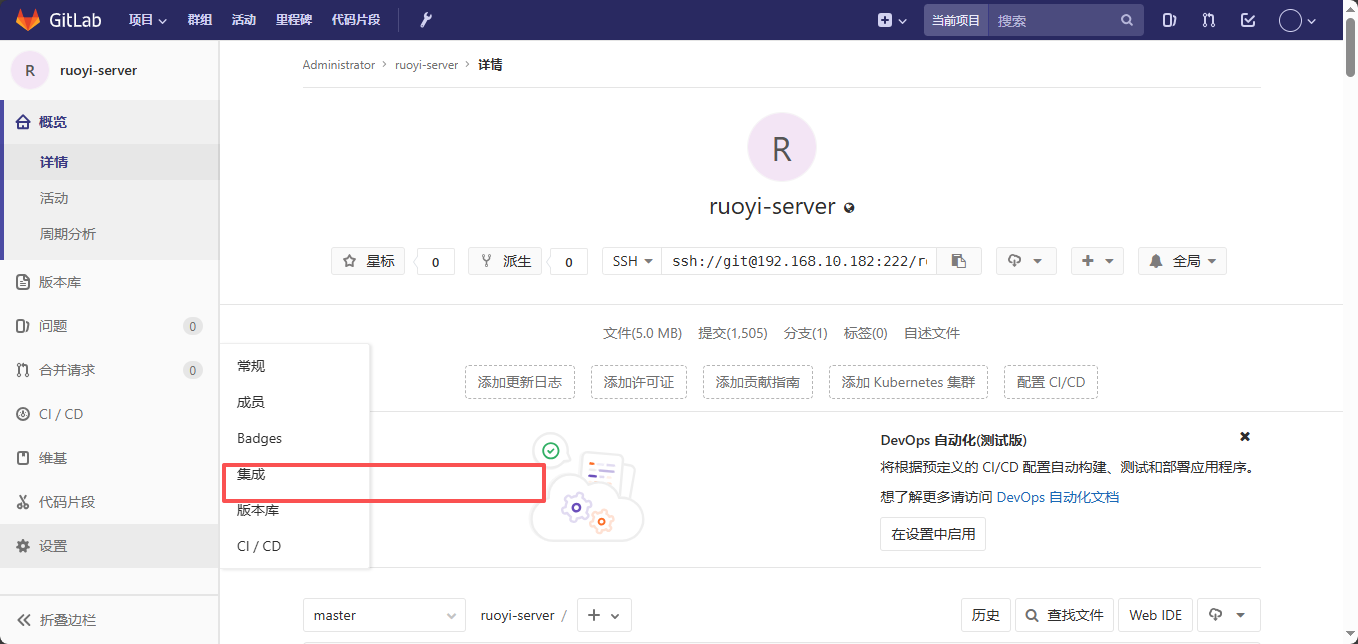
Task: Click the SSH clone URL field
Action: [799, 261]
